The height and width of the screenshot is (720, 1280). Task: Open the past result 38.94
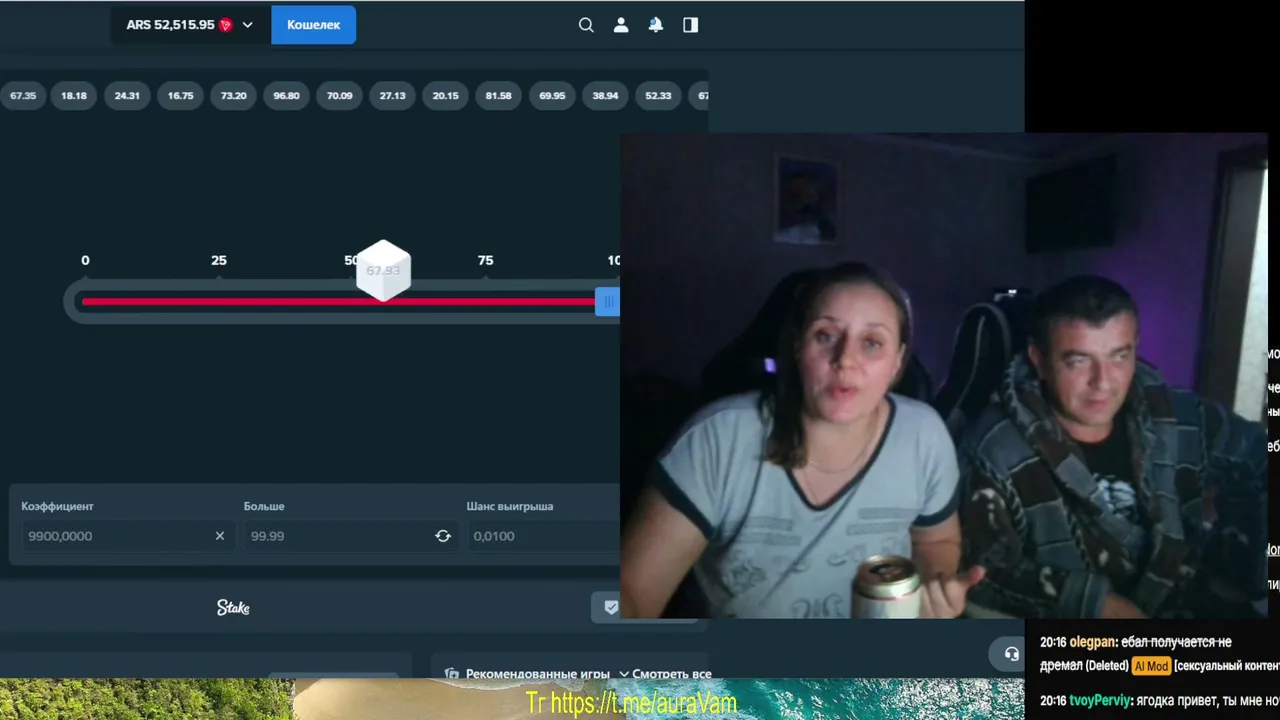tap(605, 96)
